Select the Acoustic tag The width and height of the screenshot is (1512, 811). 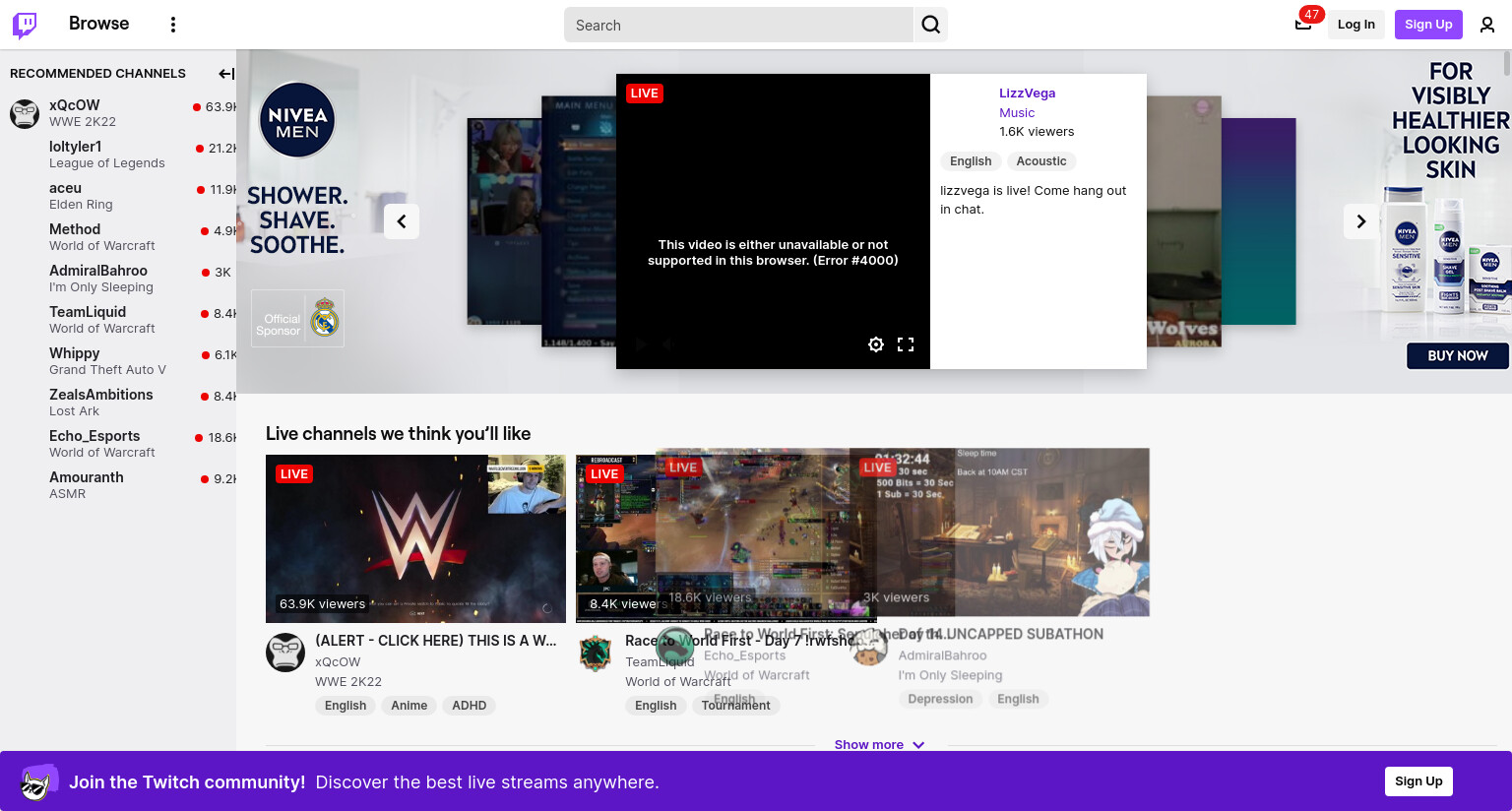1041,161
